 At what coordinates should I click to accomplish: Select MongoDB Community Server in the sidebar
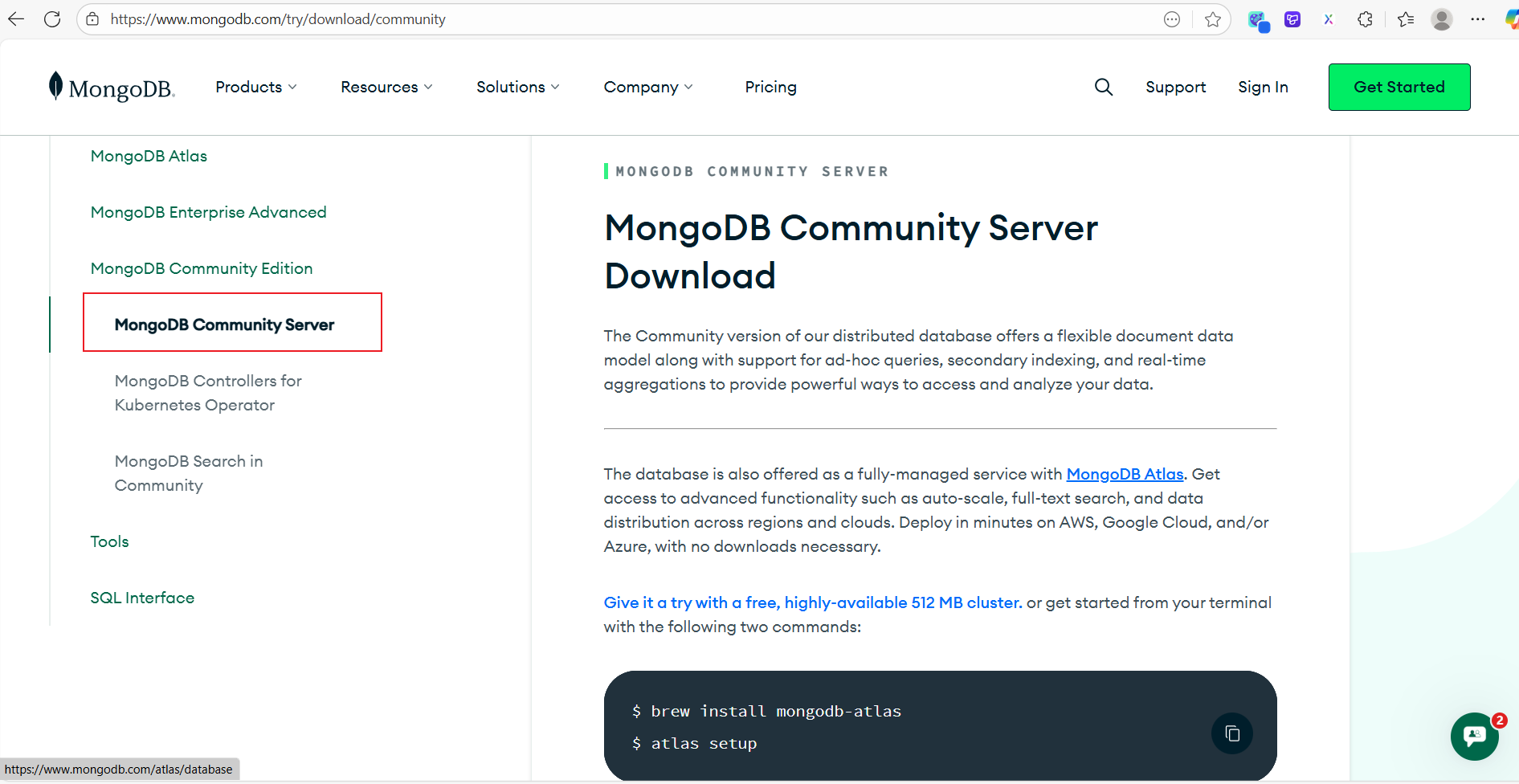pos(225,325)
